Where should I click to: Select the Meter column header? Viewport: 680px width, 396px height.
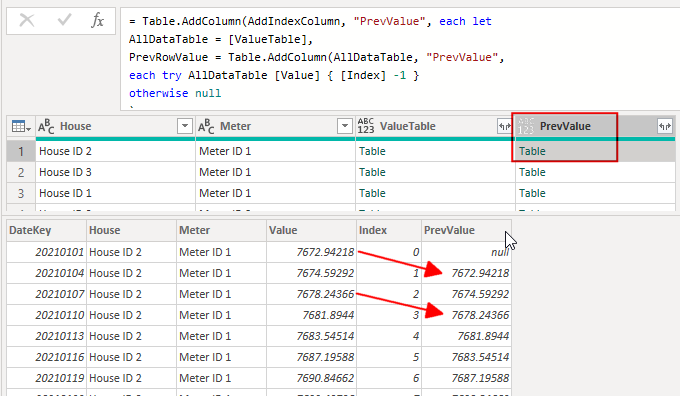[275, 127]
